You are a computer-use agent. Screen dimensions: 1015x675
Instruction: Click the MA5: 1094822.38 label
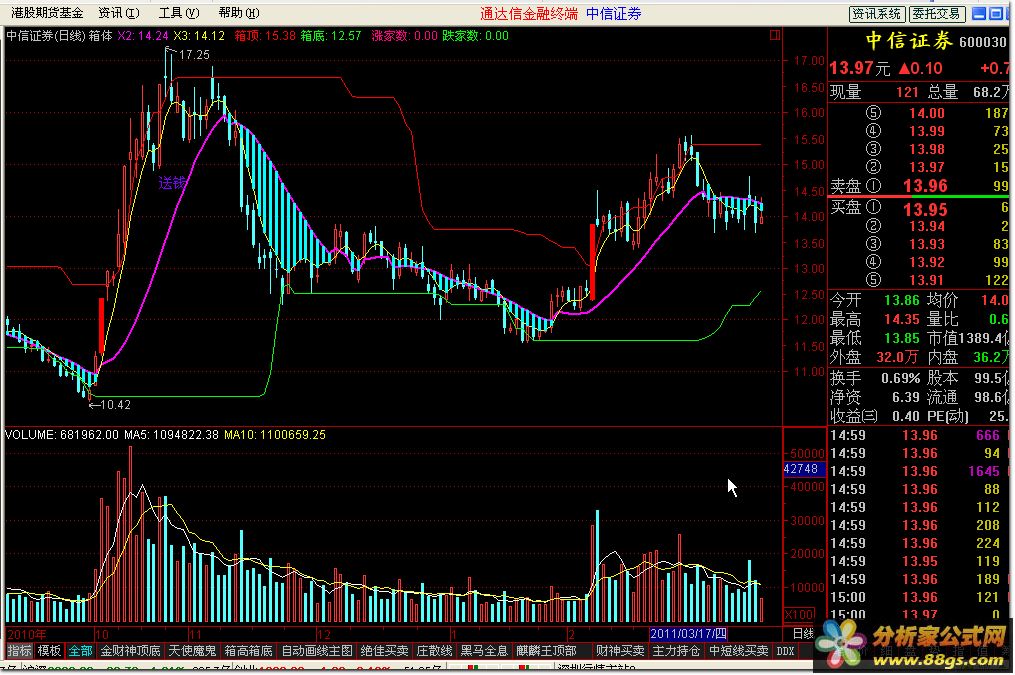172,435
